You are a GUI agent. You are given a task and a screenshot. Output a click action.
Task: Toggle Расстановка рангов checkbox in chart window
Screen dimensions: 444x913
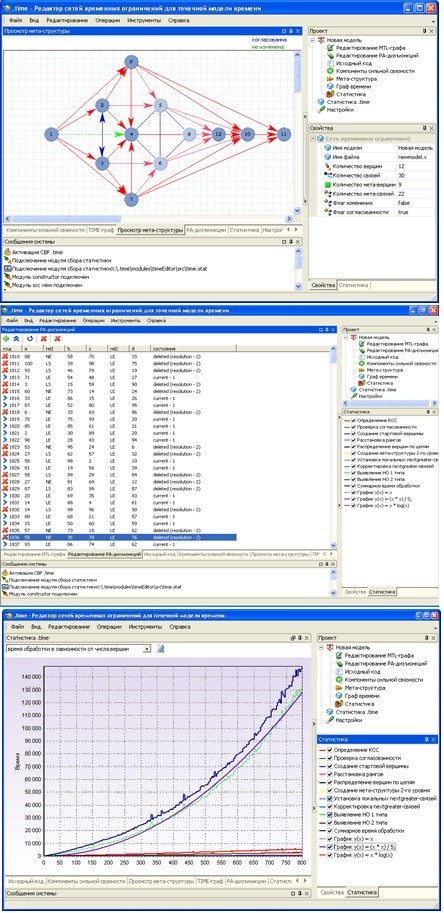(x=331, y=774)
